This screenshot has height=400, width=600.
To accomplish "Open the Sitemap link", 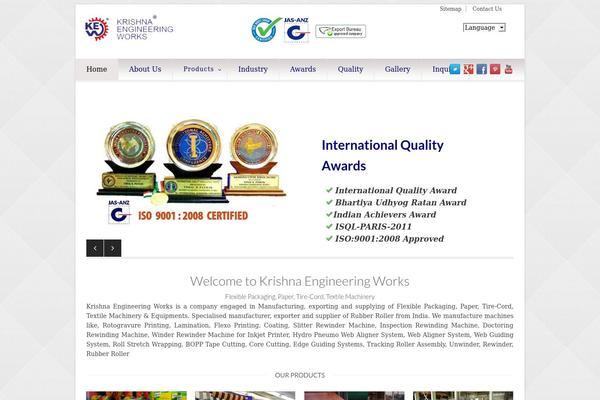I will click(x=450, y=9).
